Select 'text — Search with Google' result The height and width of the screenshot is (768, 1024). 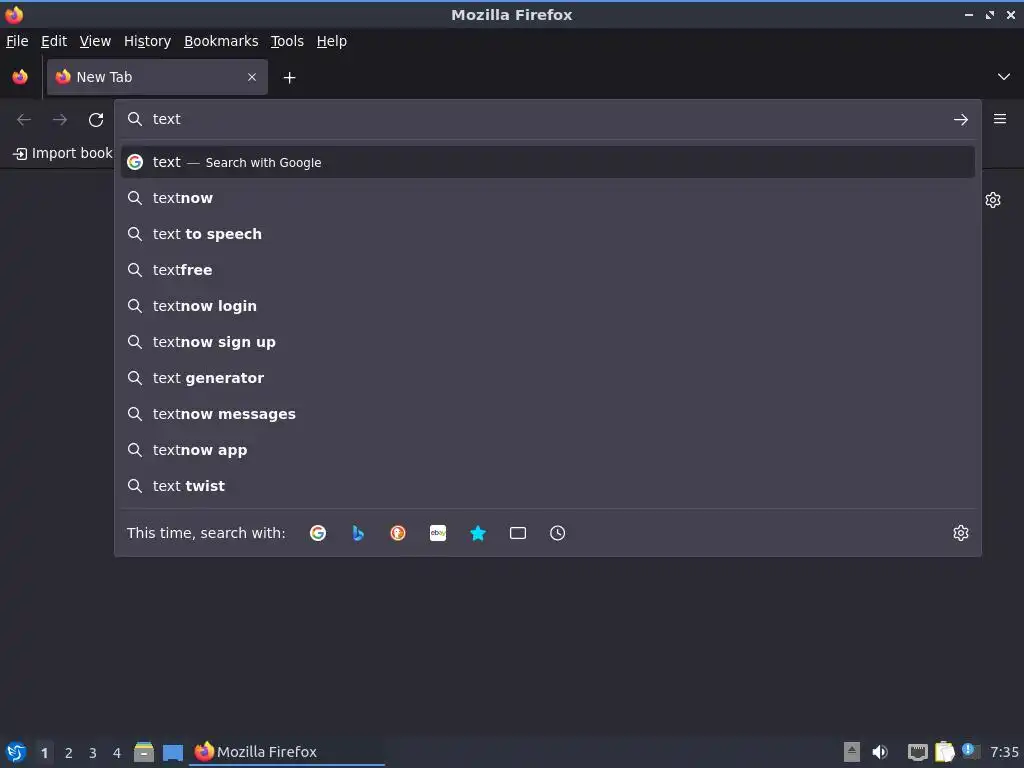point(548,162)
